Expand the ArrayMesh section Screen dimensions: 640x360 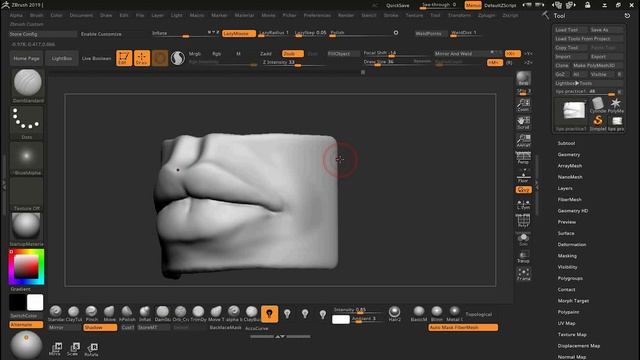coord(570,166)
